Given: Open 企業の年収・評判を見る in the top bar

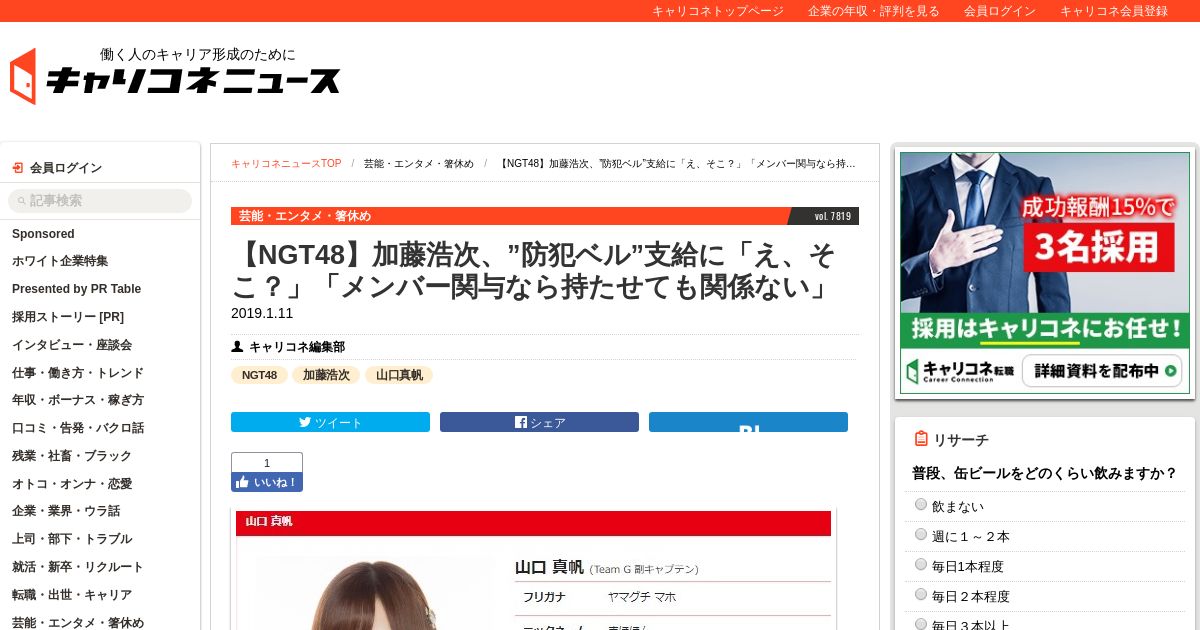Looking at the screenshot, I should click(x=874, y=11).
